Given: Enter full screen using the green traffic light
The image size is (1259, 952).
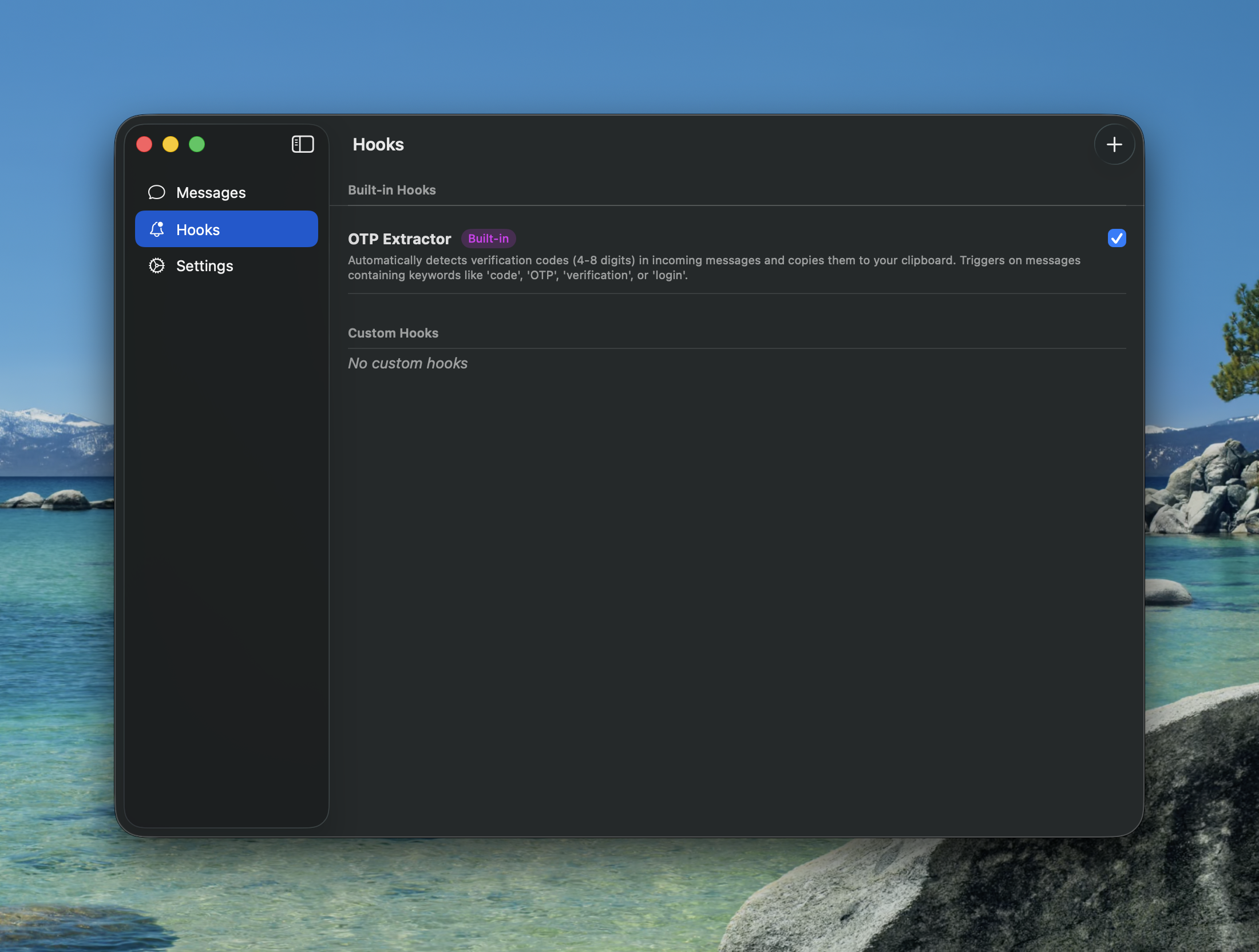Looking at the screenshot, I should click(197, 144).
